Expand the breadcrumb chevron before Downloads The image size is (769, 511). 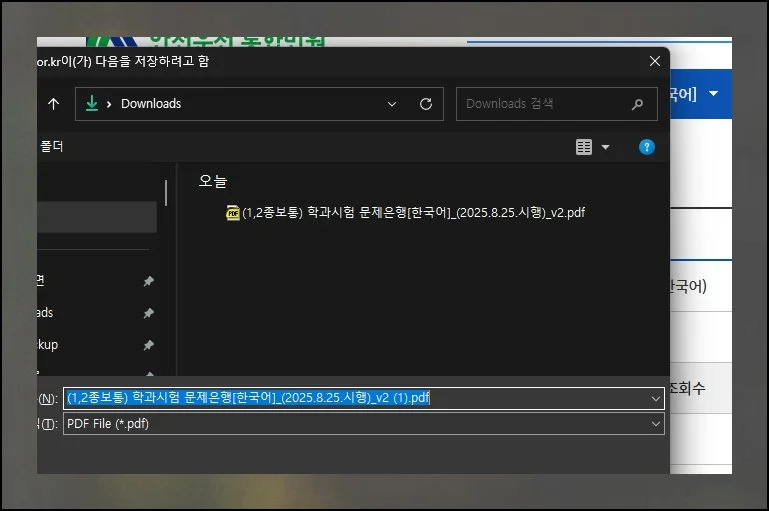point(111,104)
